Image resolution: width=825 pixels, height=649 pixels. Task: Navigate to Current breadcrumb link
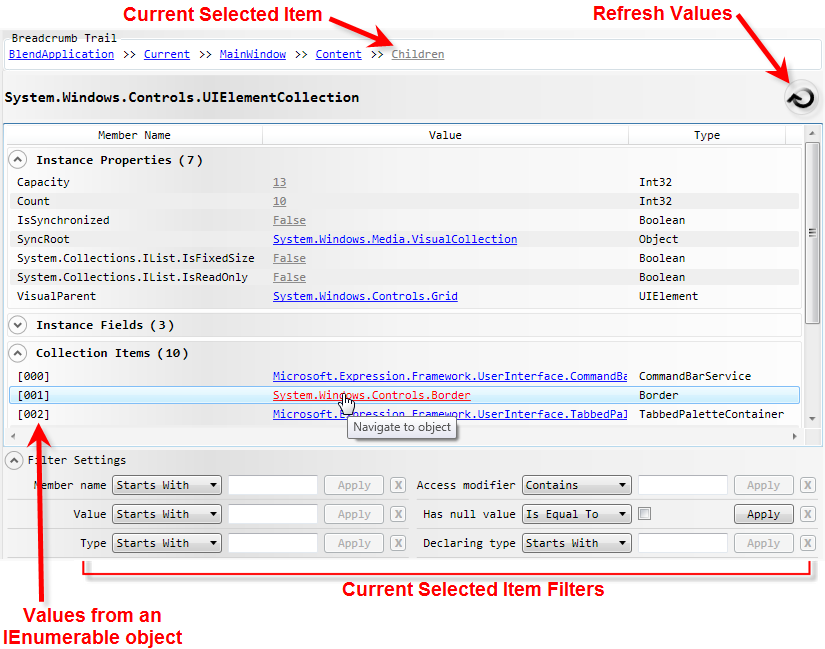click(167, 54)
